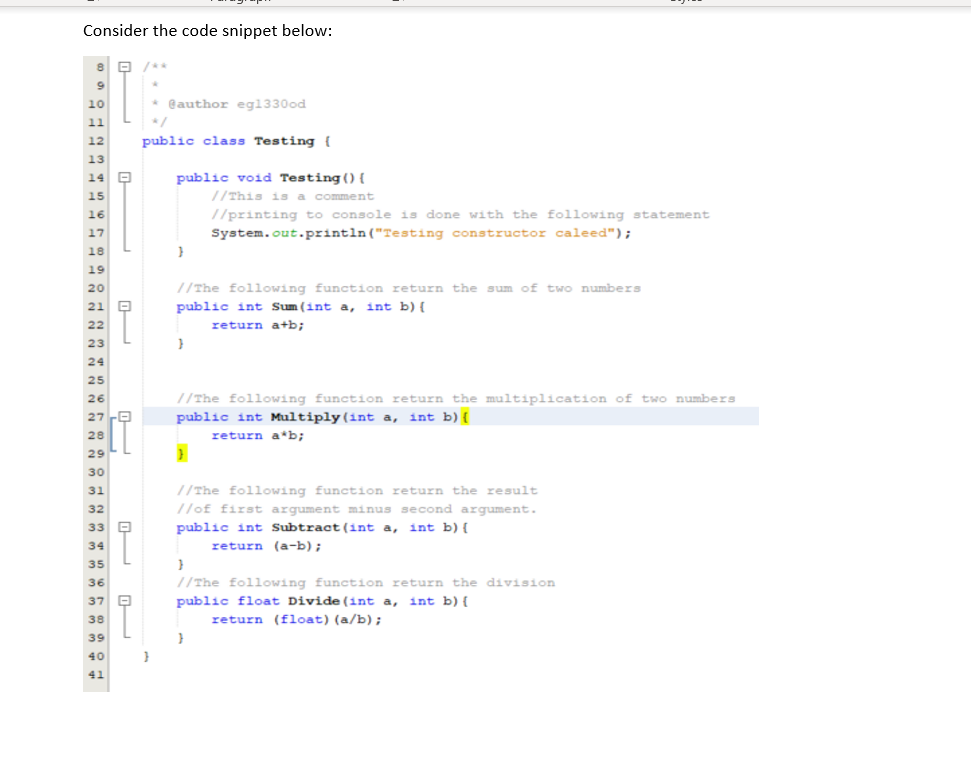971x776 pixels.
Task: Collapse the Subtract method fold marker
Action: click(x=122, y=528)
